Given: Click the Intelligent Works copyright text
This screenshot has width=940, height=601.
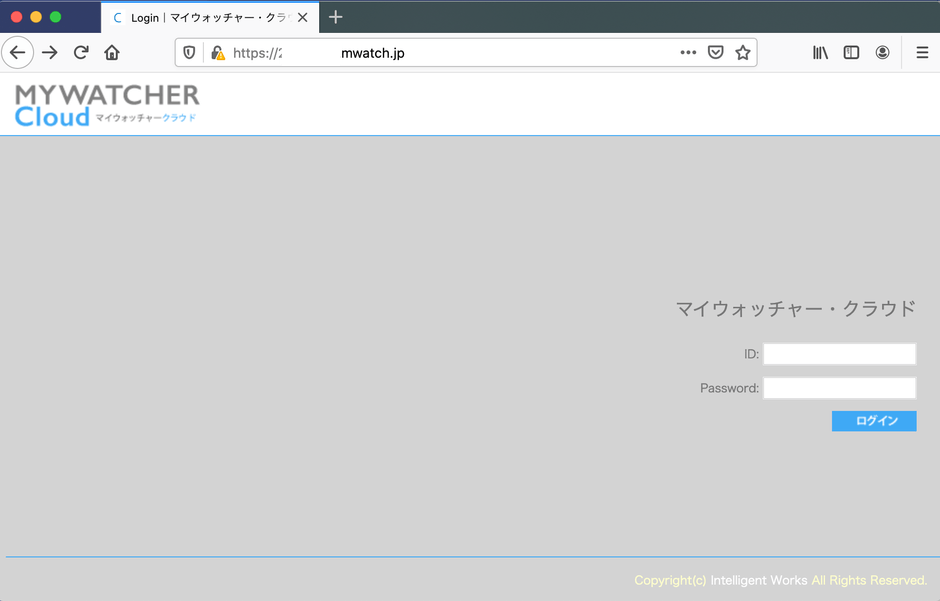Looking at the screenshot, I should [x=758, y=580].
